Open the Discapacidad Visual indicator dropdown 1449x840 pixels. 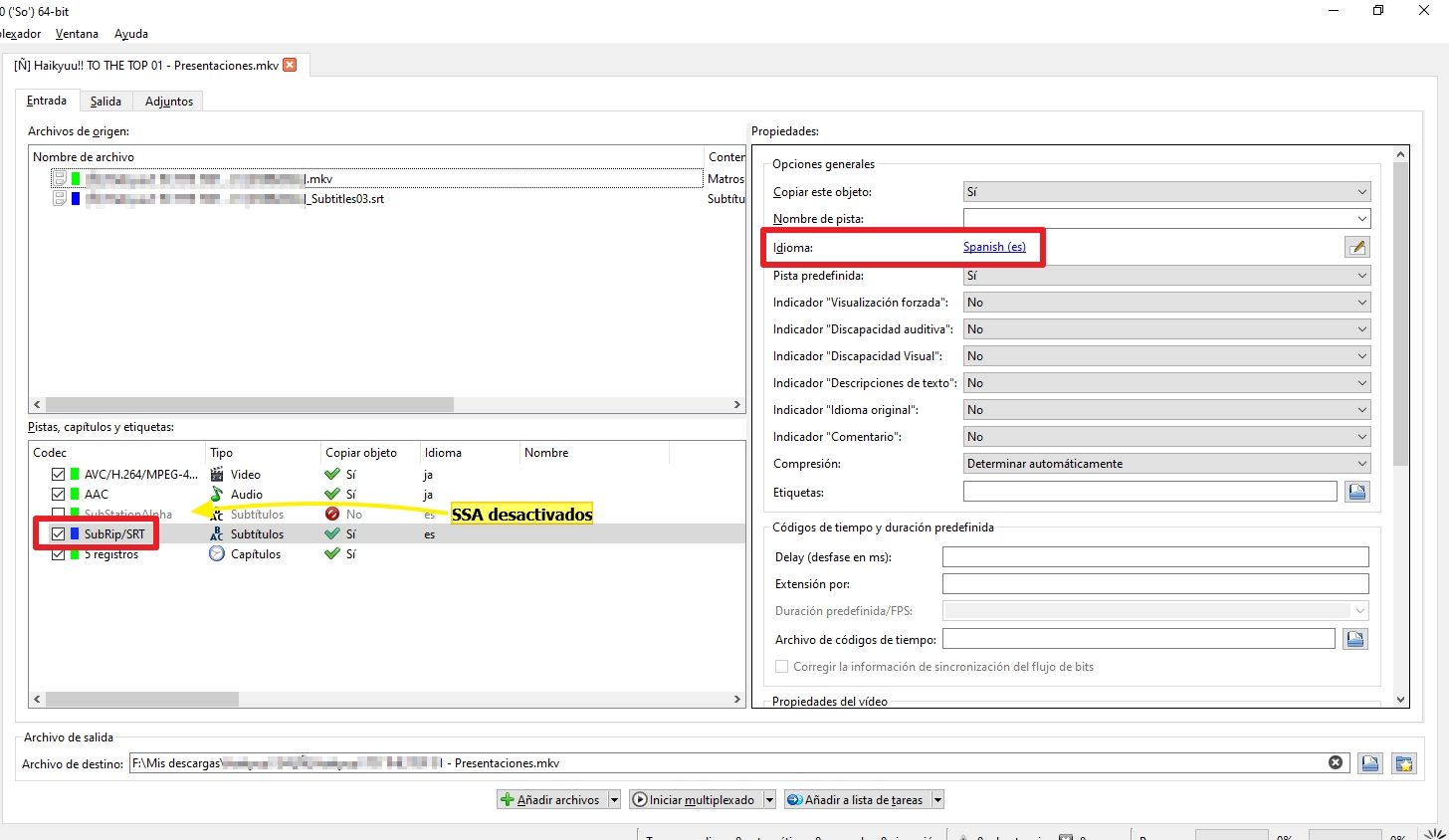pyautogui.click(x=1166, y=356)
